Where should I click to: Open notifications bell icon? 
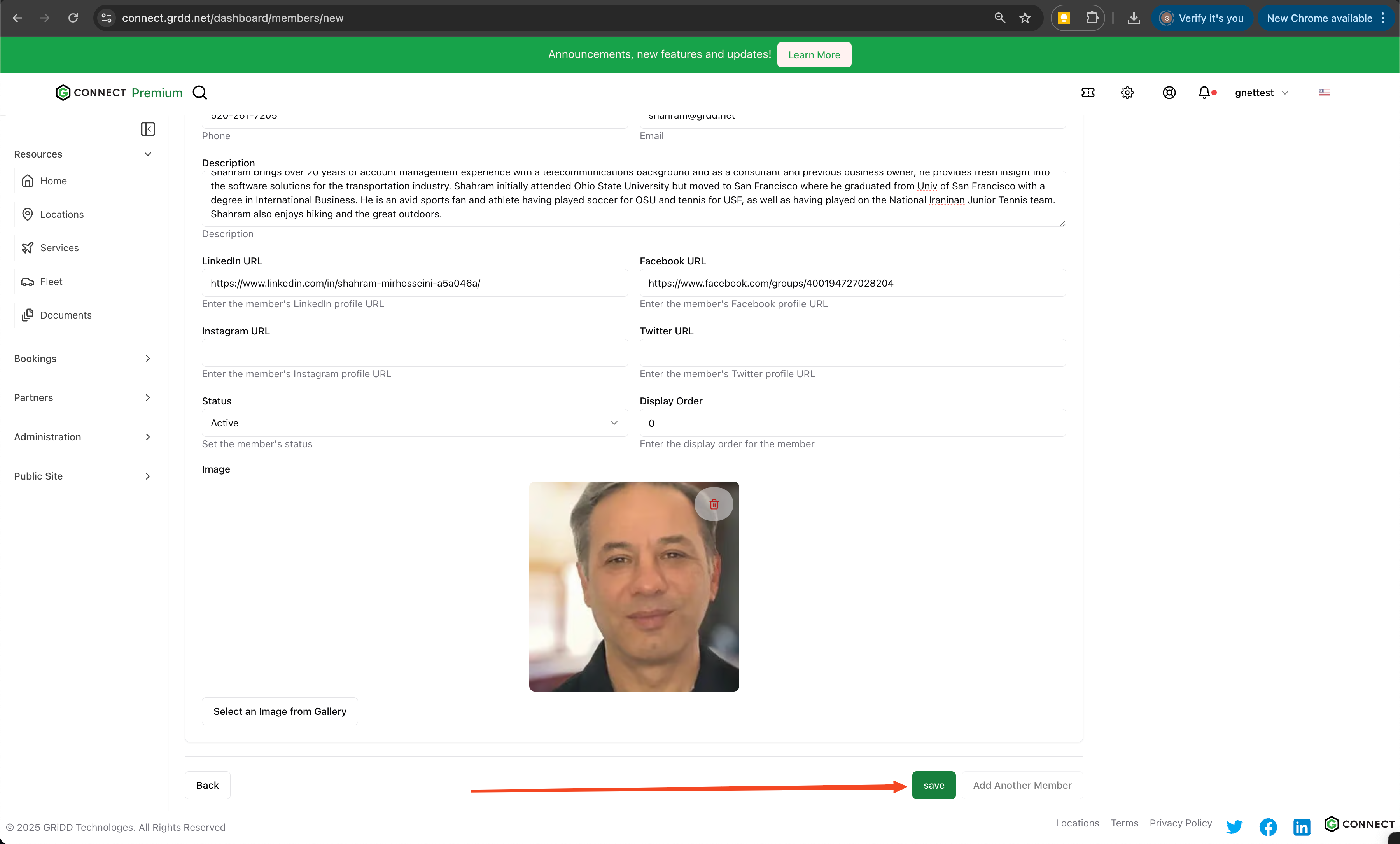[1204, 93]
